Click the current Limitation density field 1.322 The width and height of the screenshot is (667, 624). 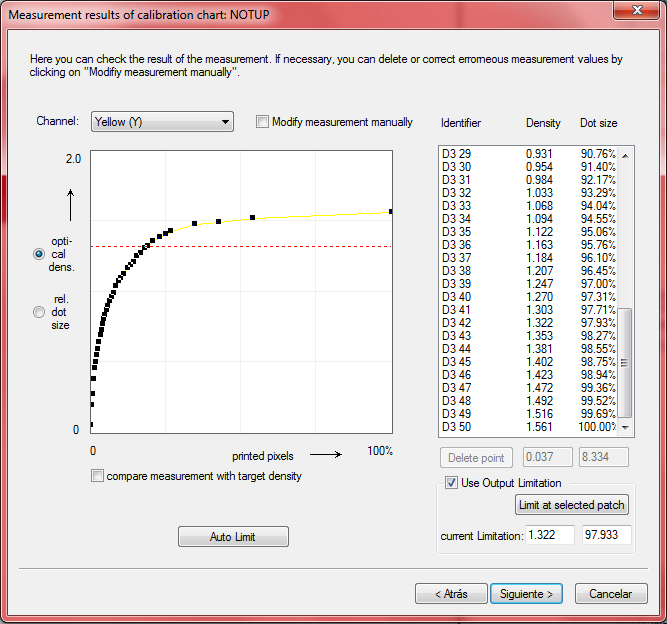549,536
